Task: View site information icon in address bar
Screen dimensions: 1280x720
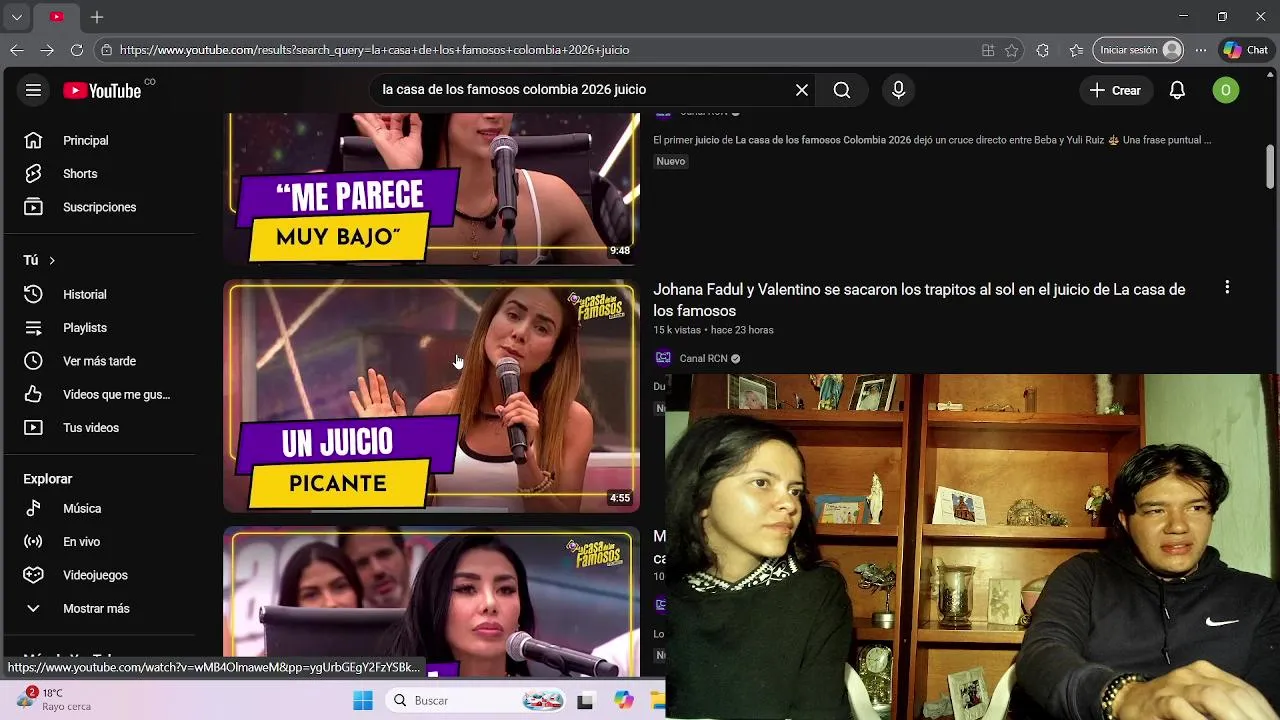Action: [106, 50]
